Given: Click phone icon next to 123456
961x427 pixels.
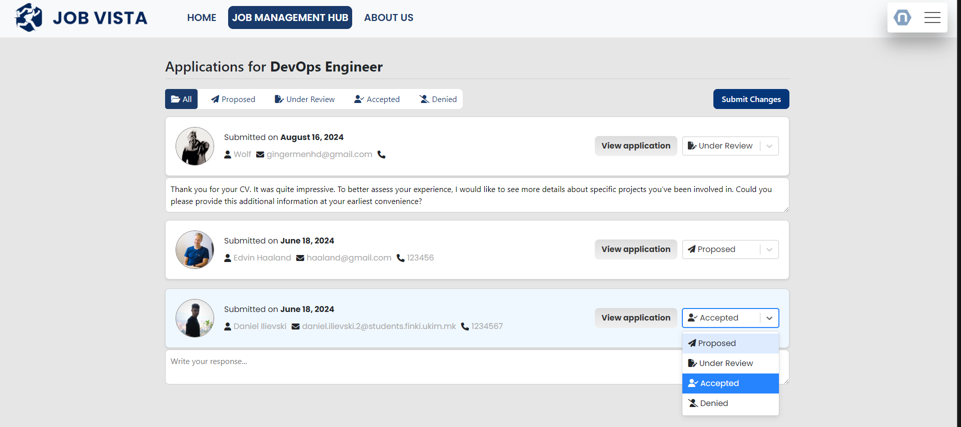Looking at the screenshot, I should 401,258.
